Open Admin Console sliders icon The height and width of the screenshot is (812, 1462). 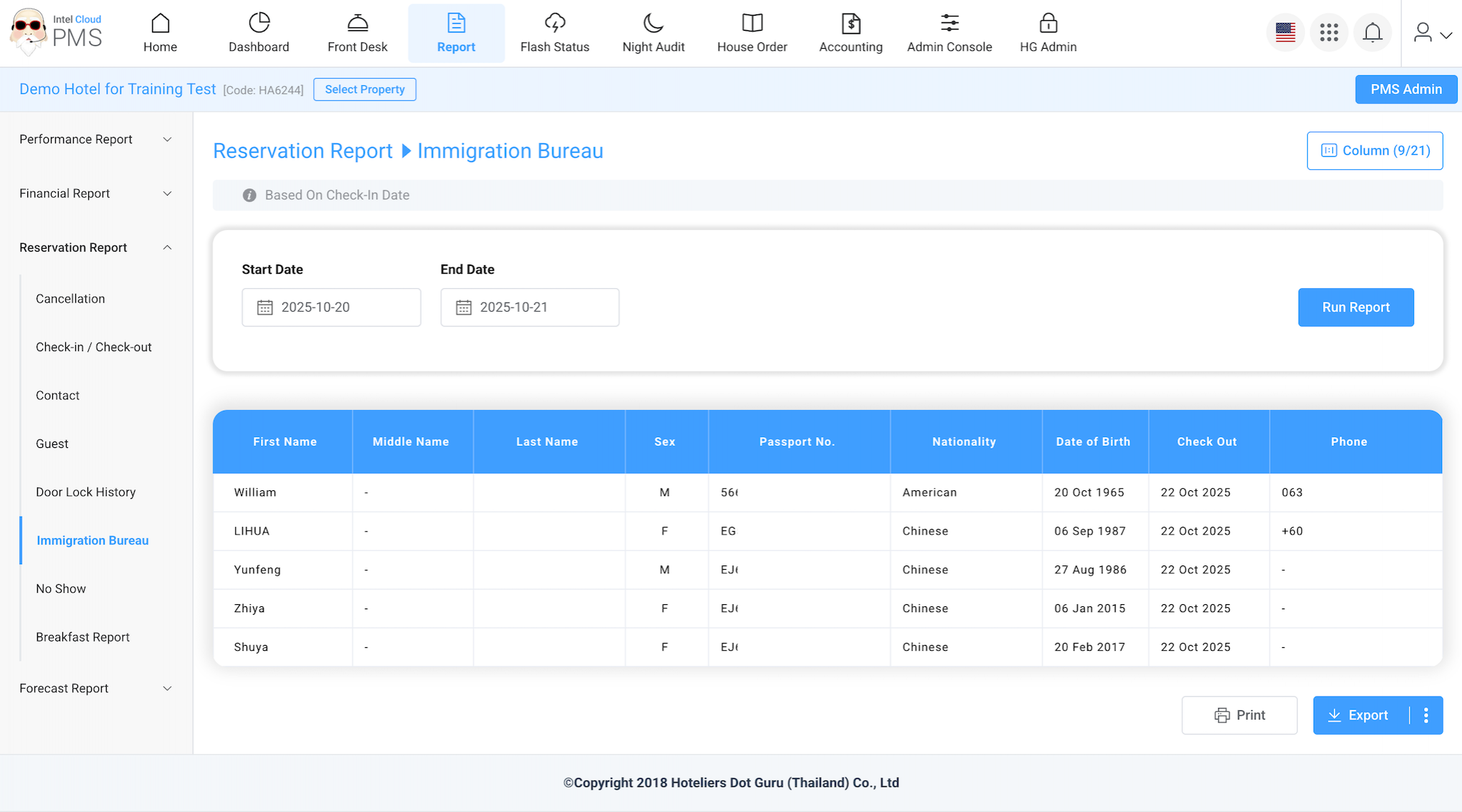pos(949,24)
